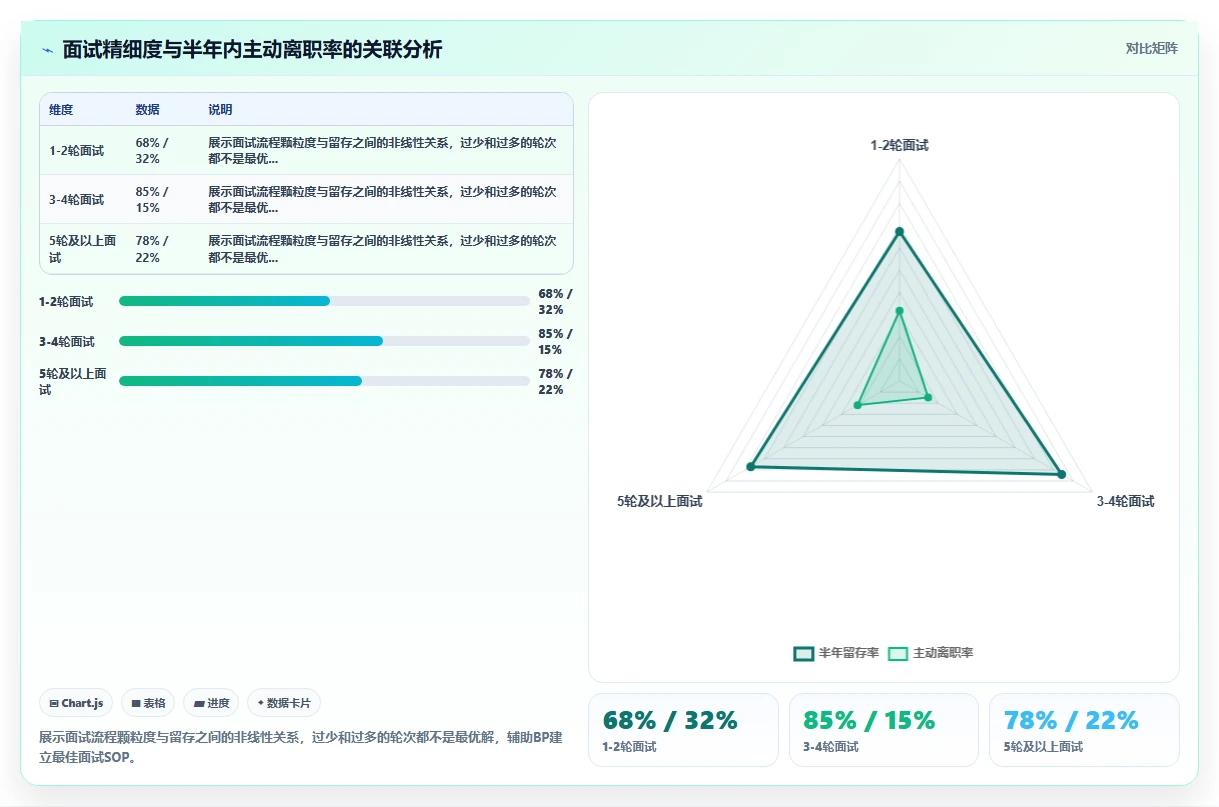
Task: Click the 数据 column header
Action: tap(148, 110)
